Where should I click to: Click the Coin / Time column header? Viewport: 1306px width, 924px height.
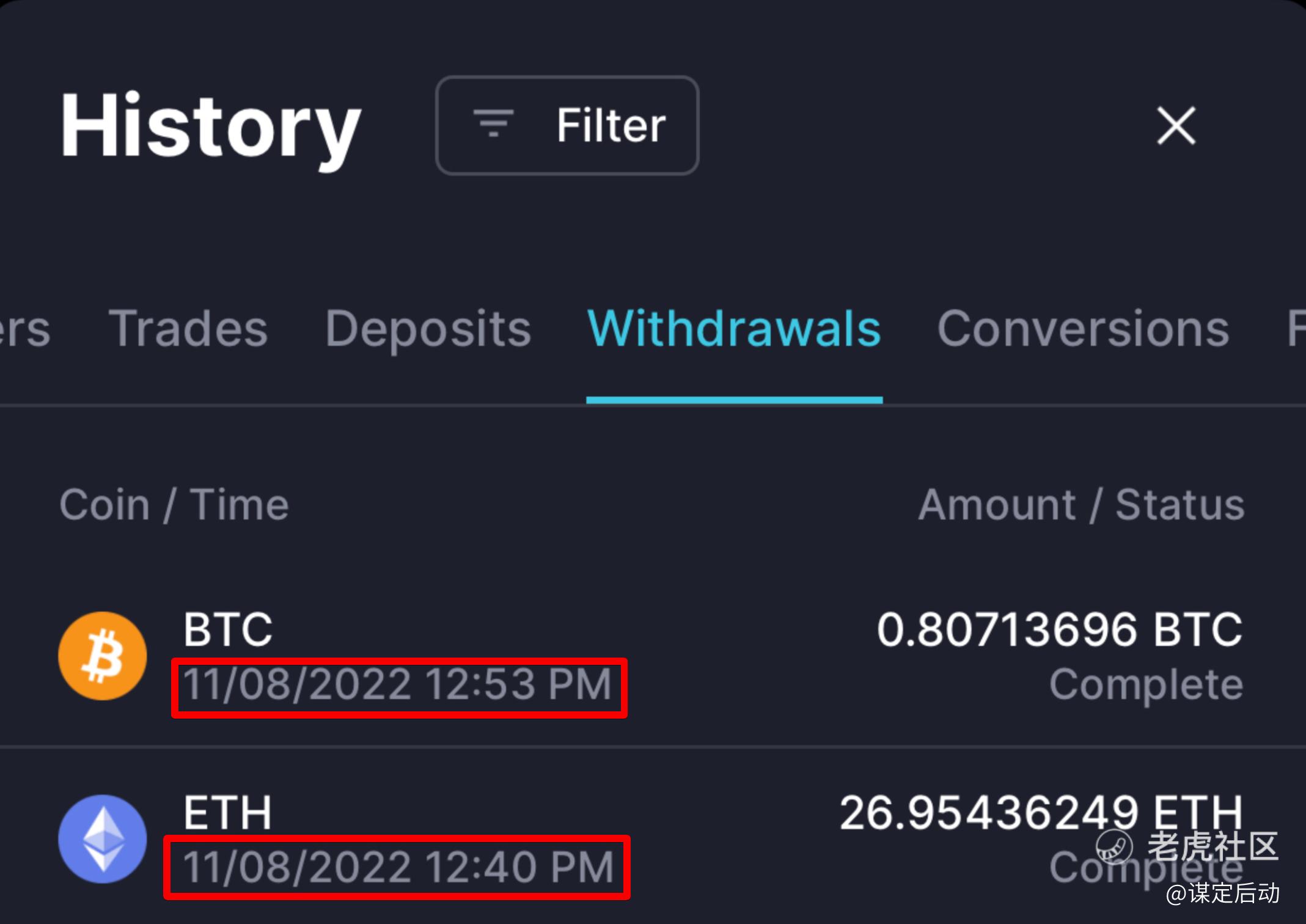pyautogui.click(x=174, y=505)
